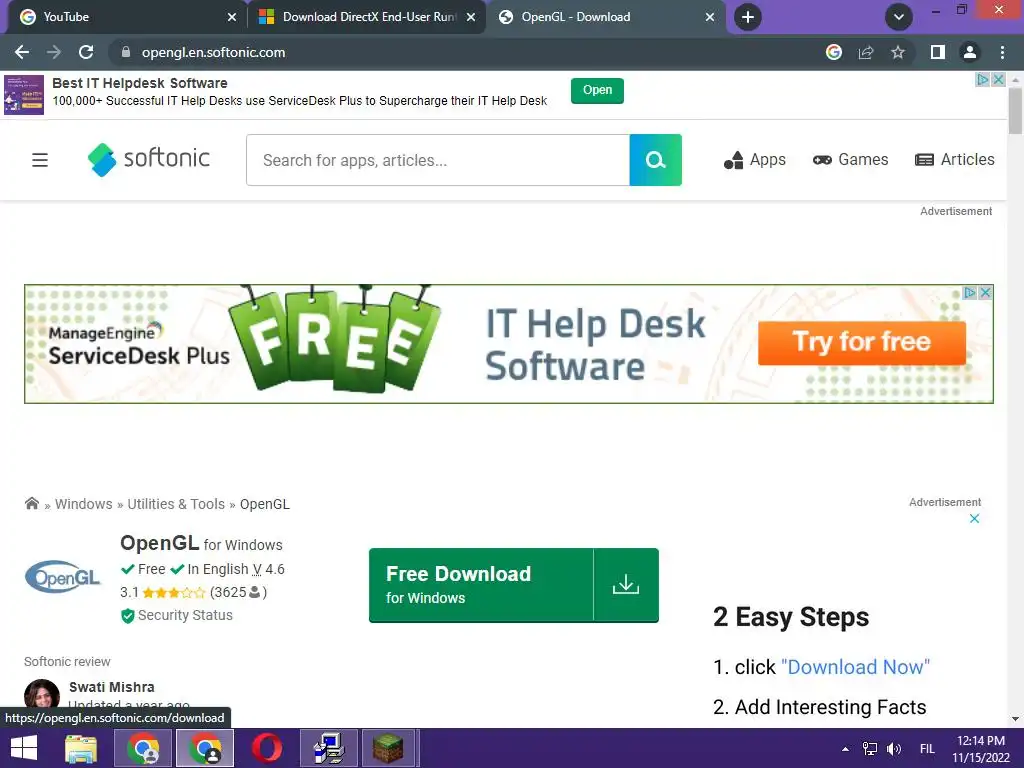Viewport: 1024px width, 768px height.
Task: Close the right-side advertisement with X
Action: pos(974,519)
